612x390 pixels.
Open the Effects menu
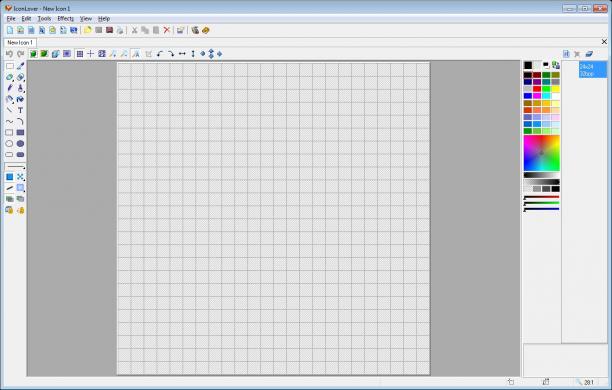pos(66,19)
